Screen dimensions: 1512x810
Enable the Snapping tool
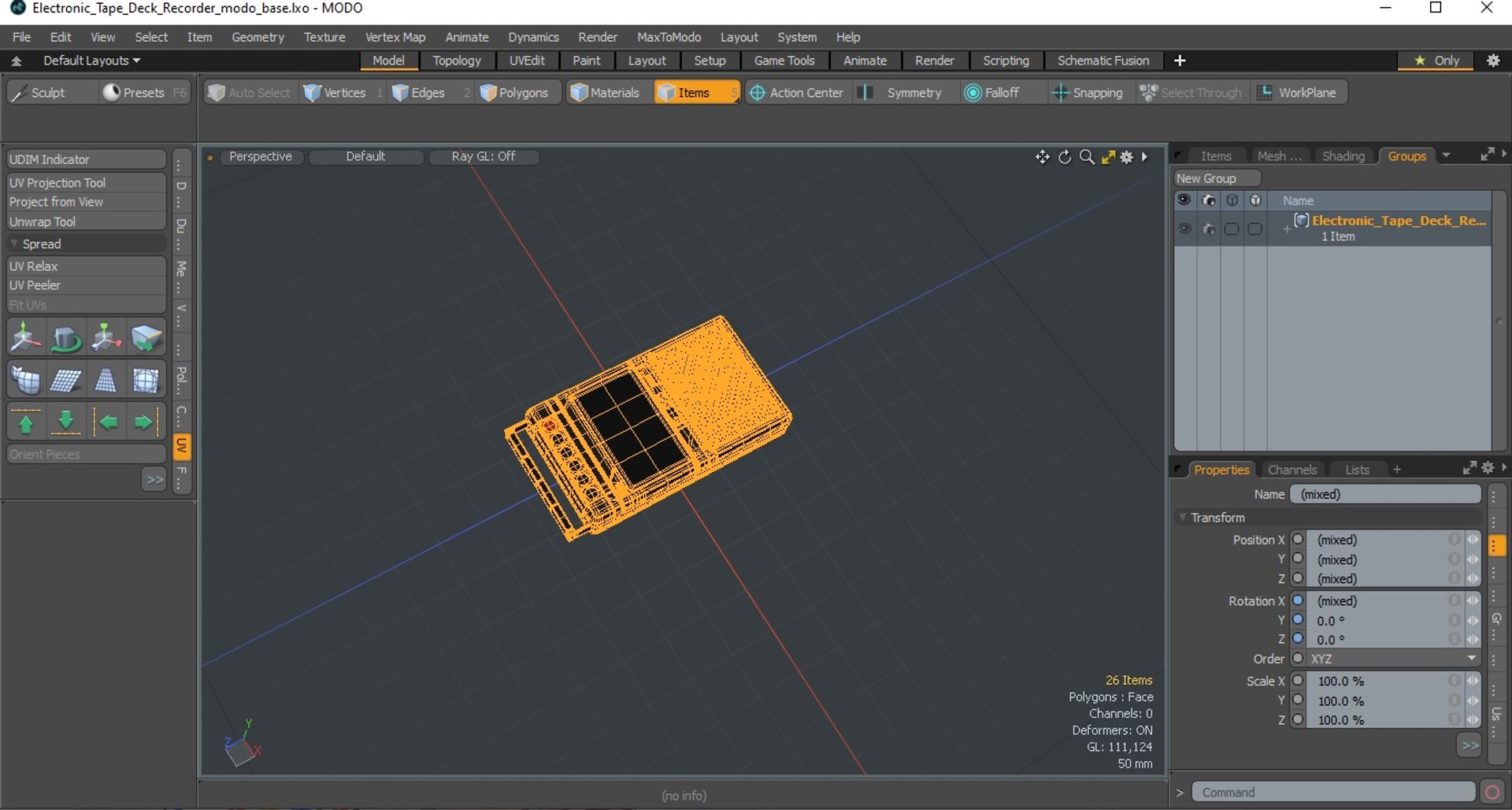pyautogui.click(x=1088, y=93)
